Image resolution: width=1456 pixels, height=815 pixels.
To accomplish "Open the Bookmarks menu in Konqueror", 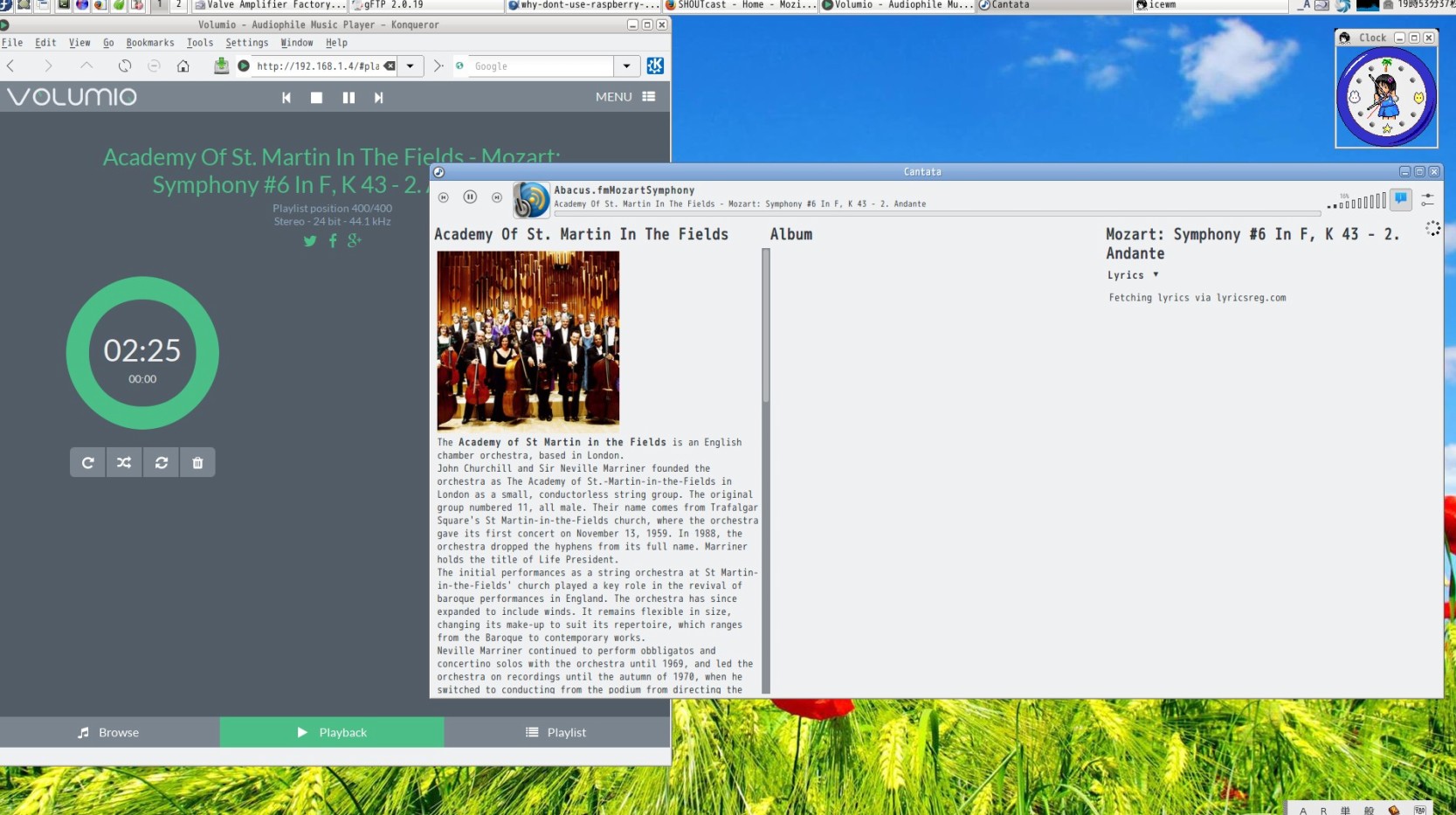I will [149, 43].
